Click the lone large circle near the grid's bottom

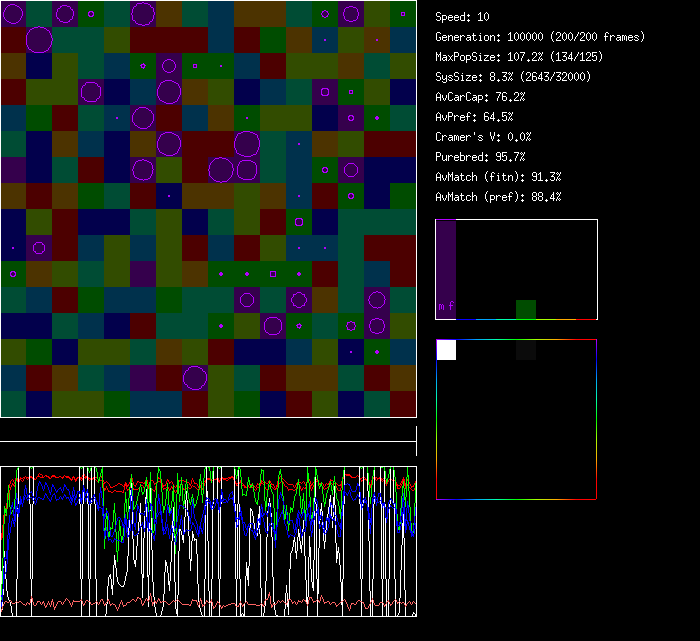(x=195, y=377)
